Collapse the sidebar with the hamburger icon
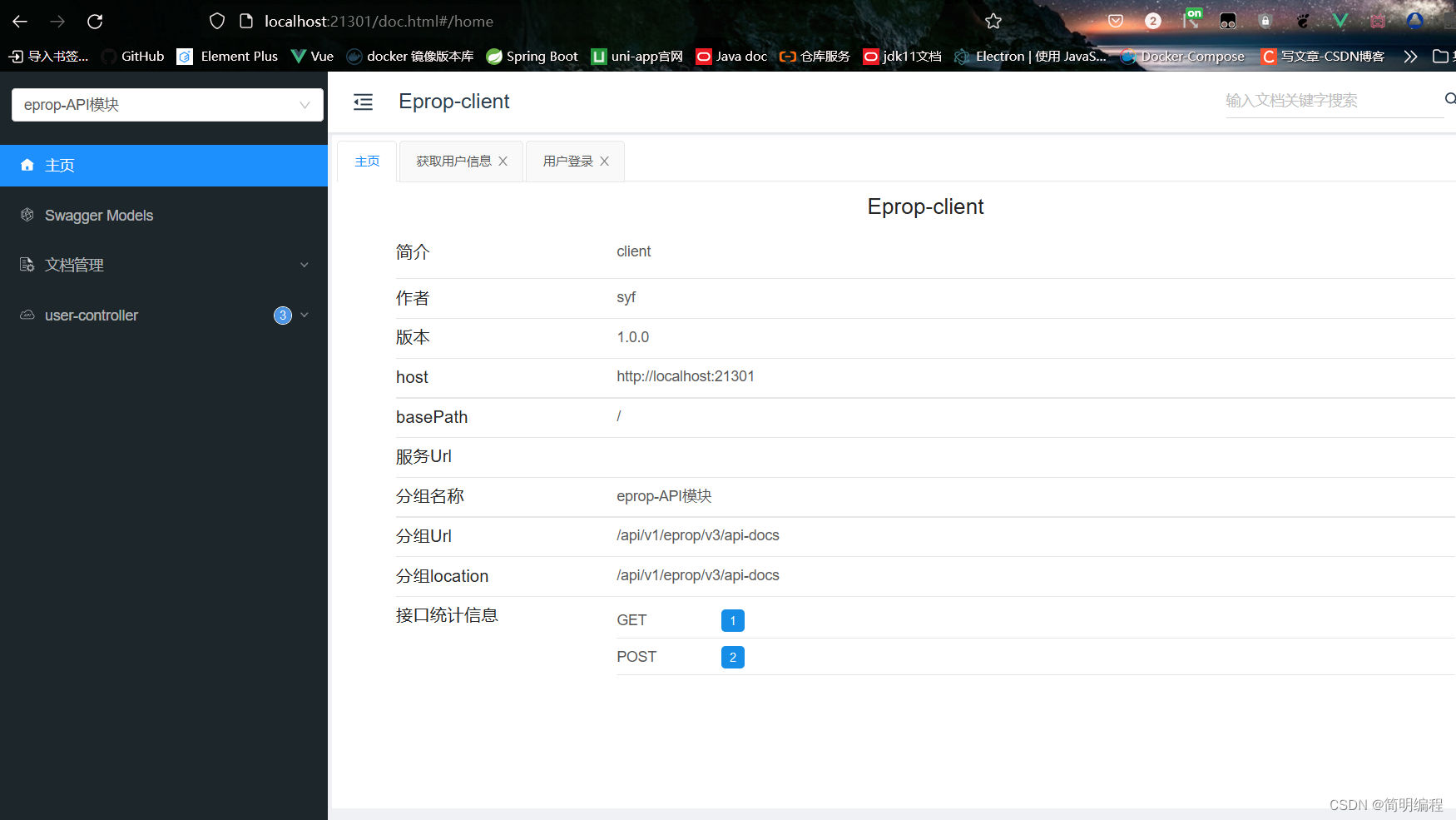 pos(363,102)
